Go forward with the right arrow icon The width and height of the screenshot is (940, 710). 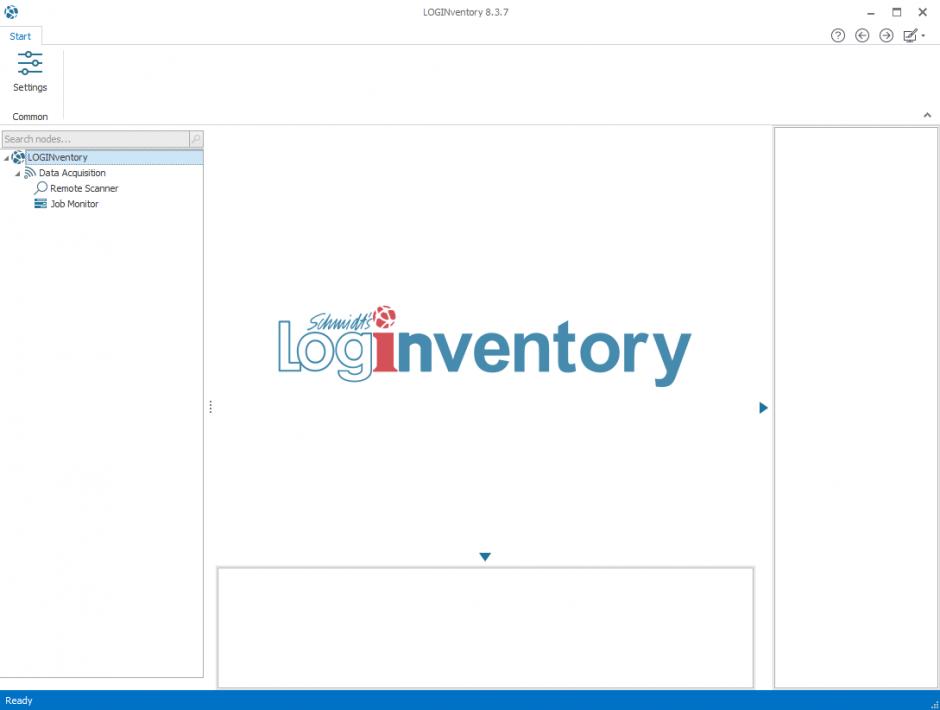(x=885, y=35)
